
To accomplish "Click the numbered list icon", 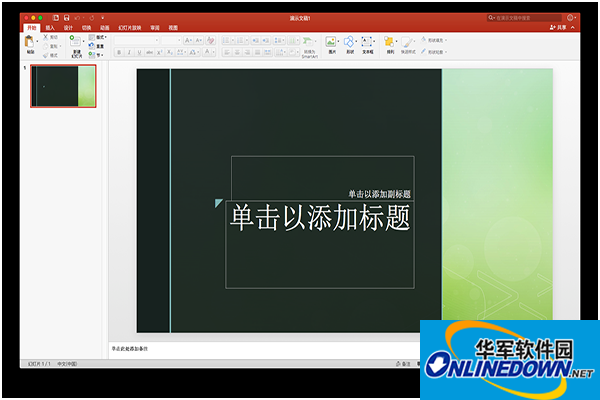I will [240, 40].
